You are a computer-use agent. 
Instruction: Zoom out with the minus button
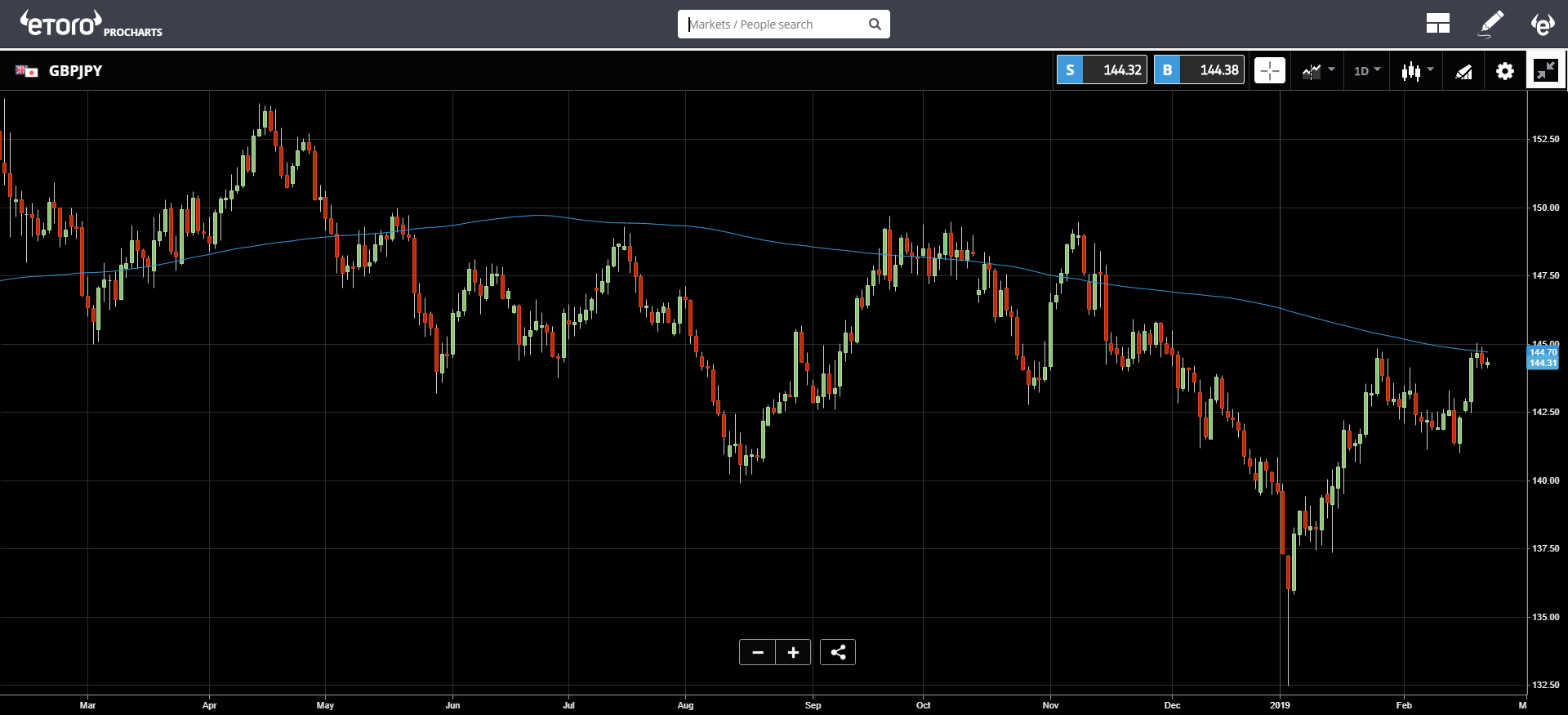point(758,652)
